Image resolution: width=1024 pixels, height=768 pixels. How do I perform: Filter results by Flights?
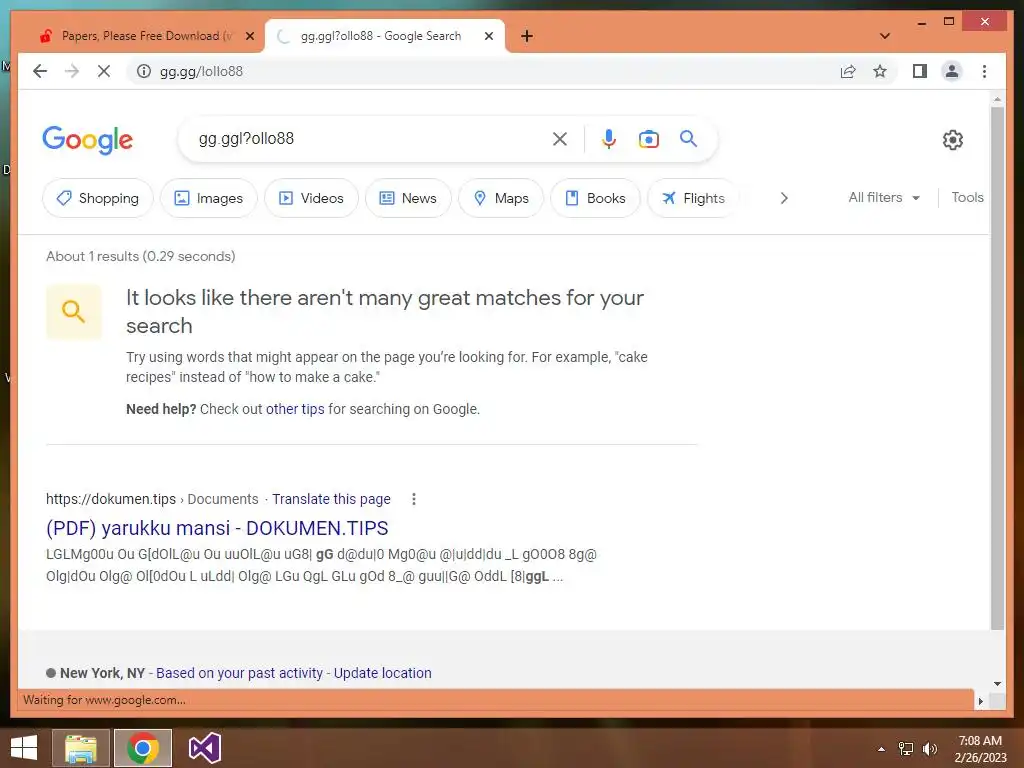694,198
